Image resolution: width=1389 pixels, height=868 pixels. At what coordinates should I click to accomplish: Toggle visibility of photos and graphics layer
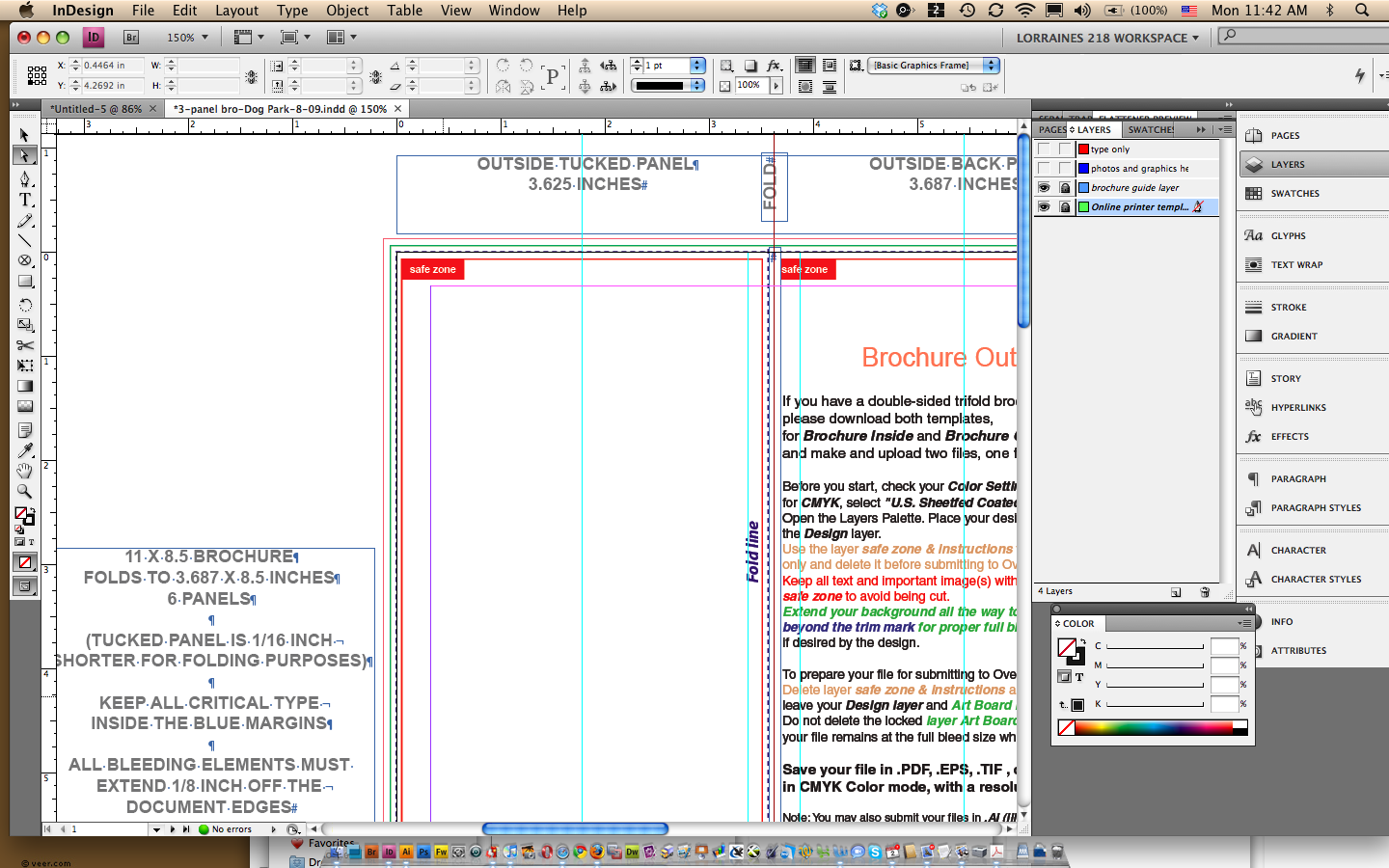1044,169
